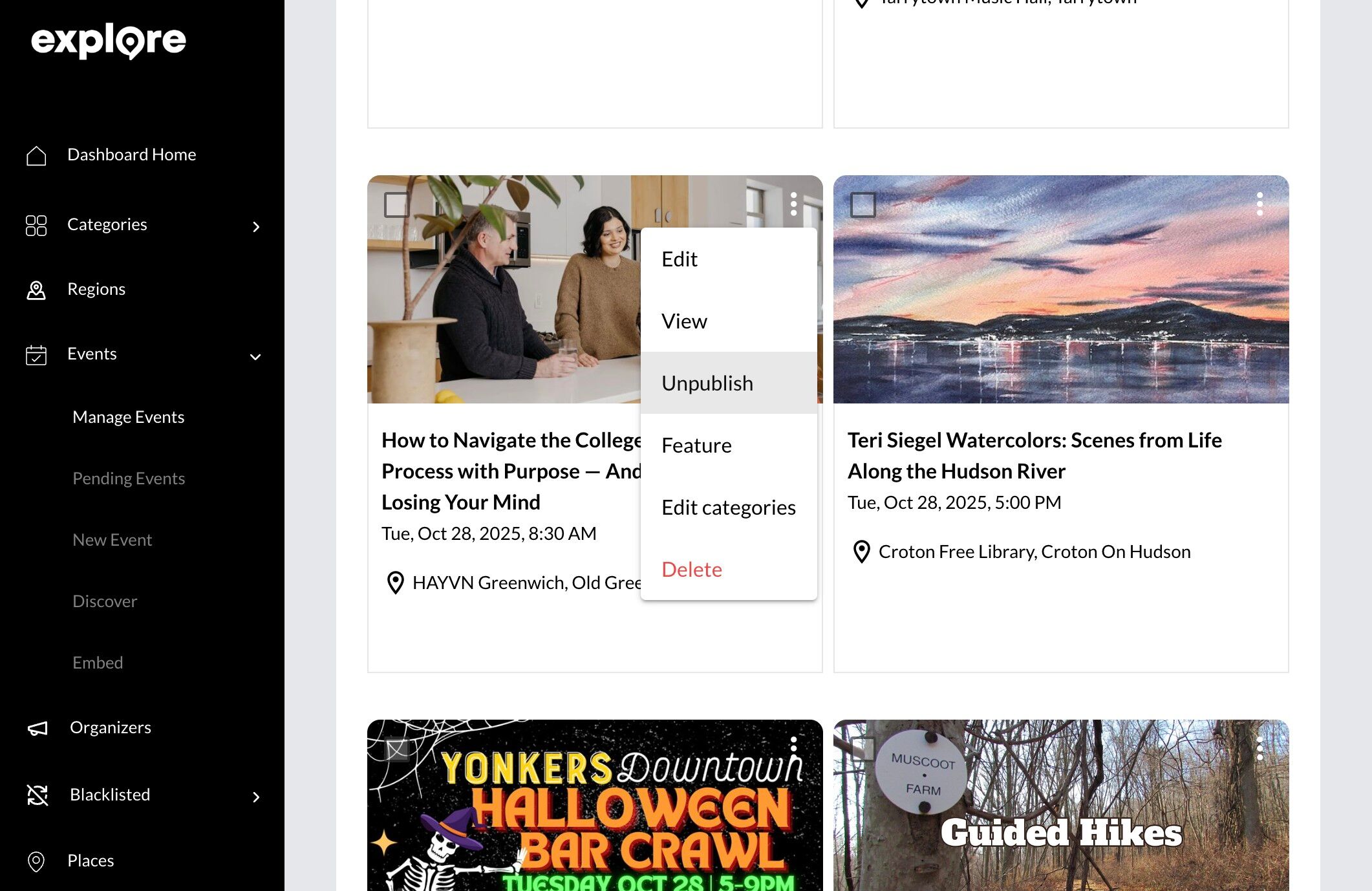Click the Blacklisted icon in sidebar

tap(38, 795)
